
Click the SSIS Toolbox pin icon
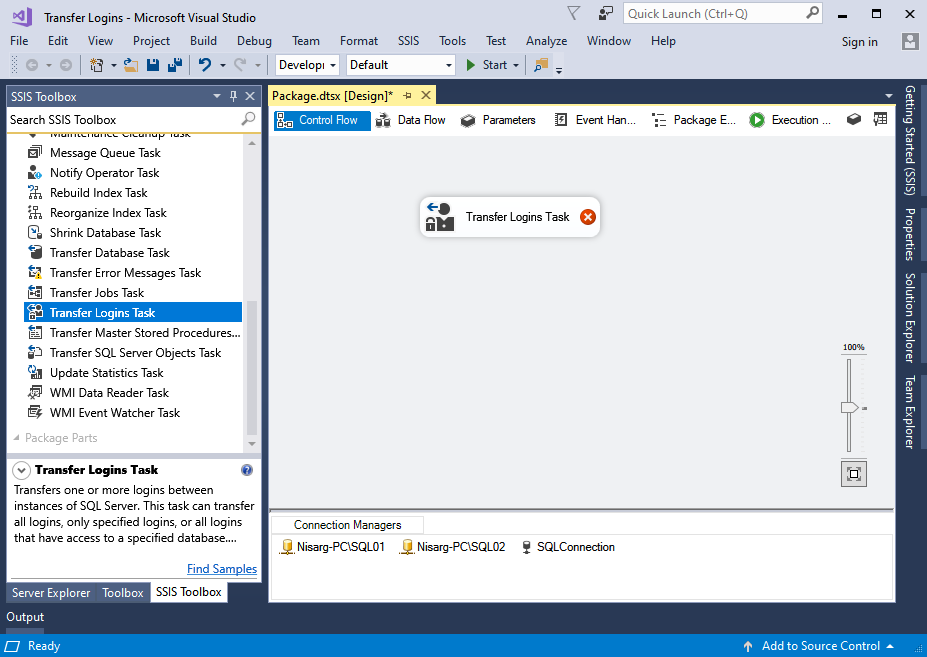(234, 96)
